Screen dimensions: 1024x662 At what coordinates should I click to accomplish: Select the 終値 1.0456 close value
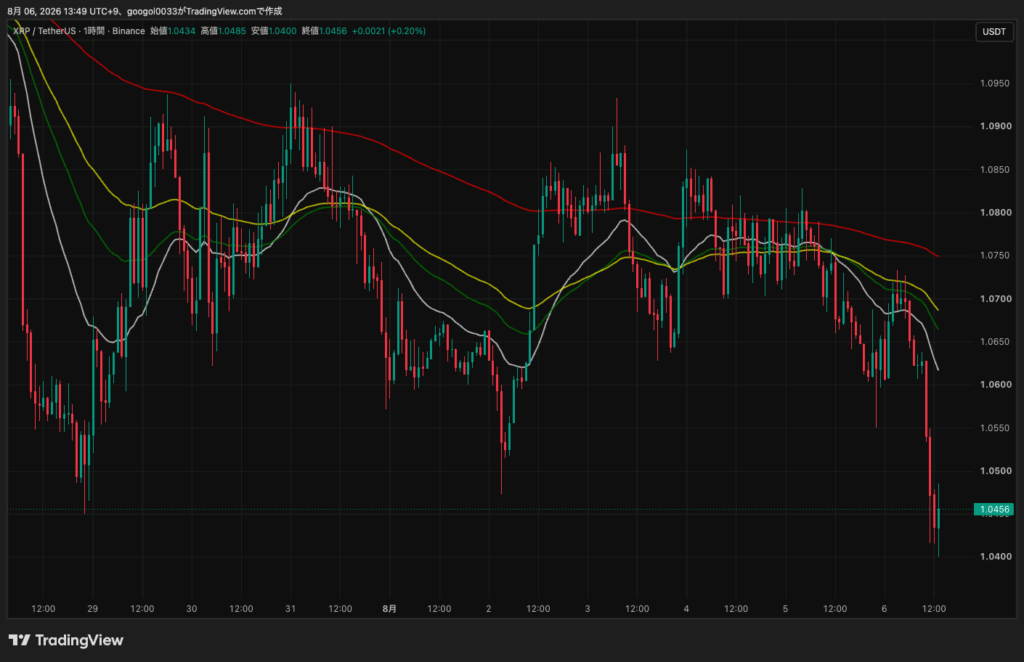324,31
